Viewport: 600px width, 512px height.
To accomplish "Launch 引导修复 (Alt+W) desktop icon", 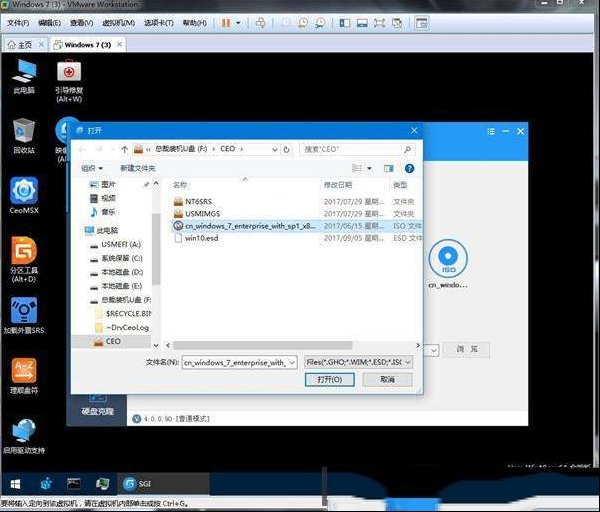I will click(x=69, y=81).
